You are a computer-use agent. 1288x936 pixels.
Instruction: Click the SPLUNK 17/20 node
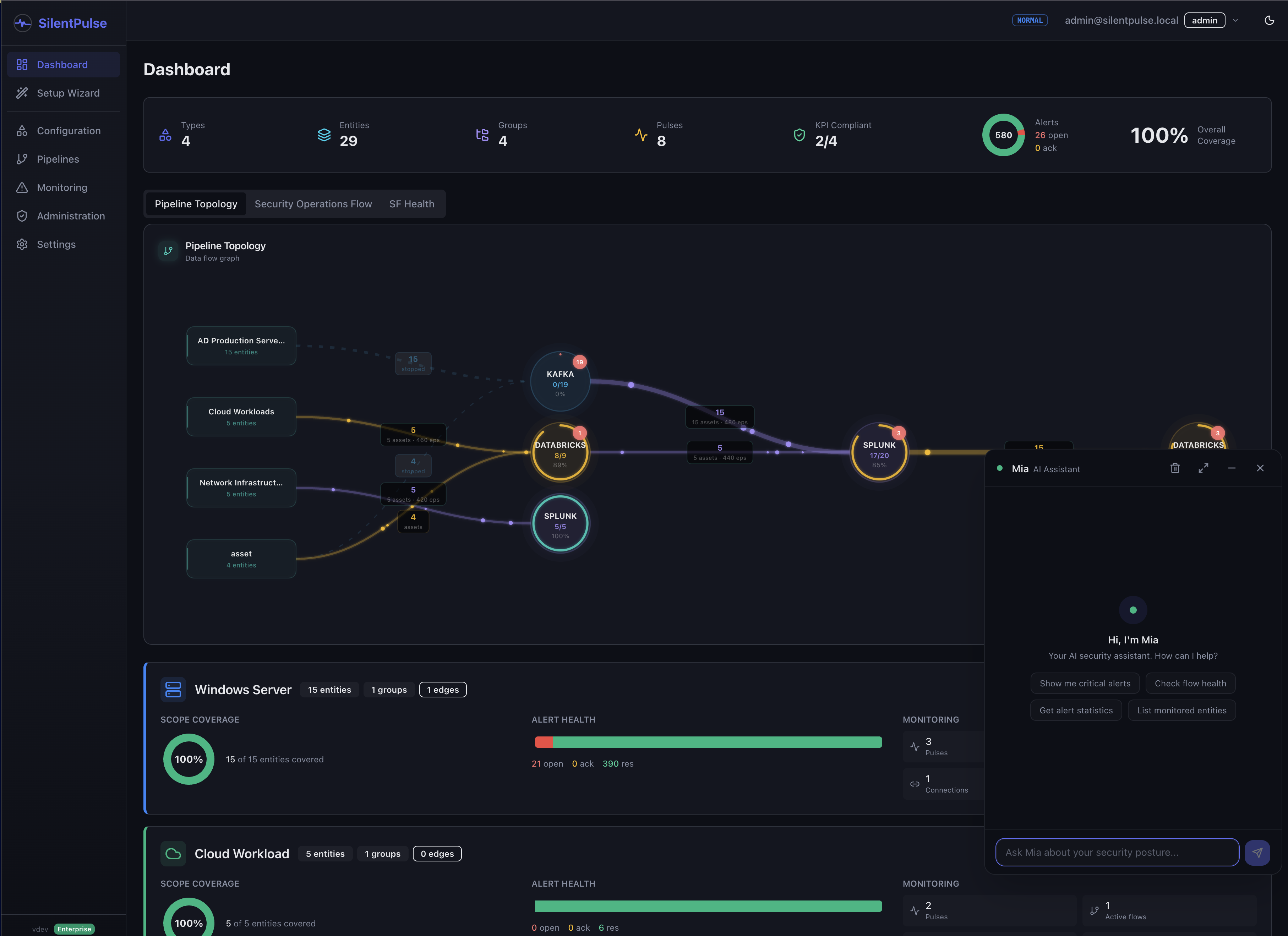[879, 452]
